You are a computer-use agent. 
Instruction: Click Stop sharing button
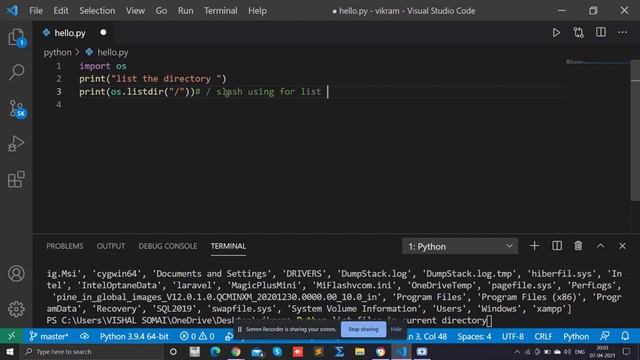[363, 329]
